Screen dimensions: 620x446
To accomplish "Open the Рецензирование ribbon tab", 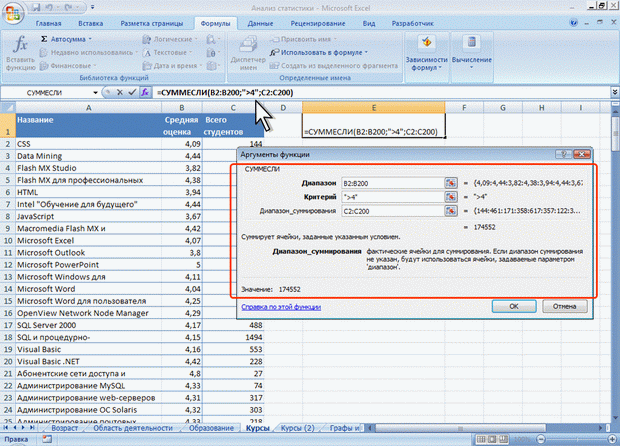I will coord(318,23).
